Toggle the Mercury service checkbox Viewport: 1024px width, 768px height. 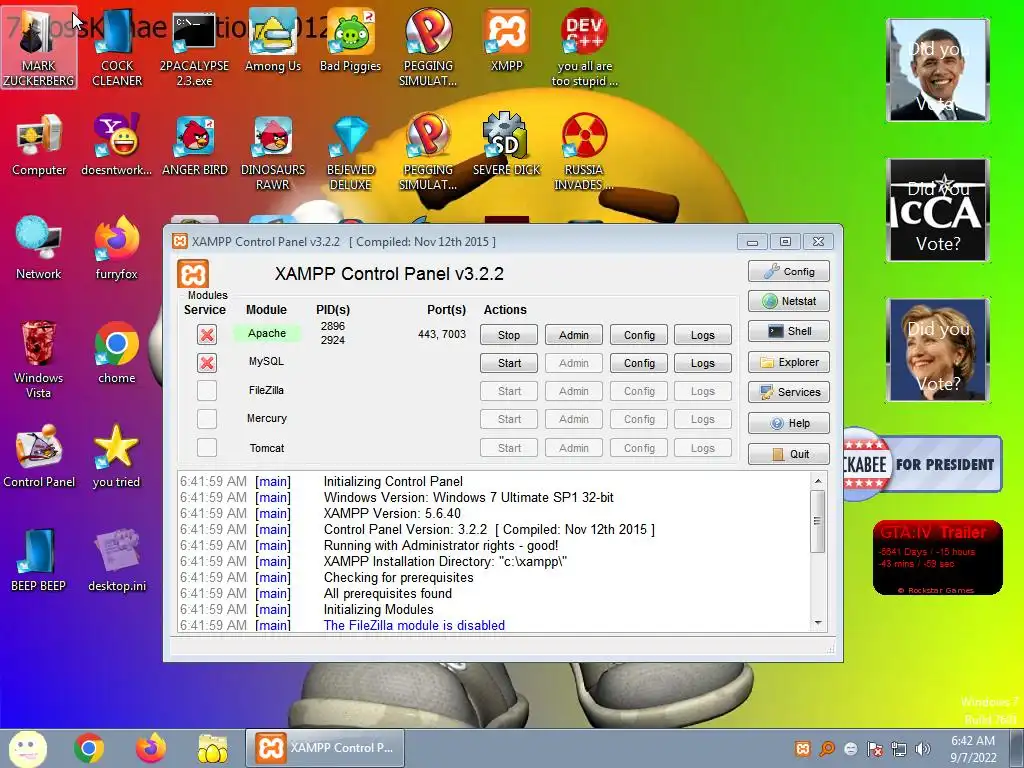tap(207, 419)
